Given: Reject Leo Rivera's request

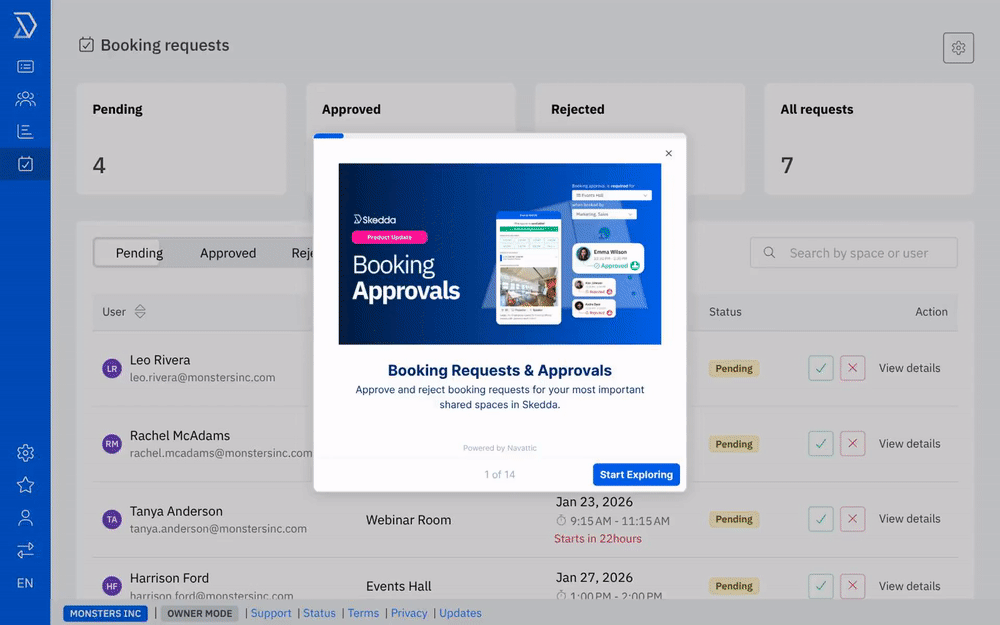Looking at the screenshot, I should (x=852, y=368).
